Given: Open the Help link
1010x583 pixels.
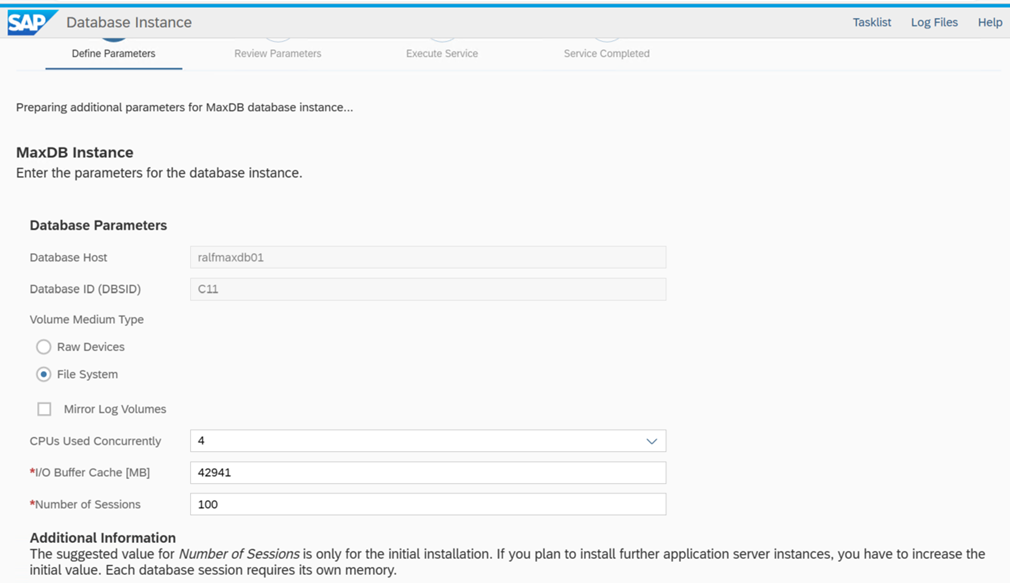Looking at the screenshot, I should point(990,23).
